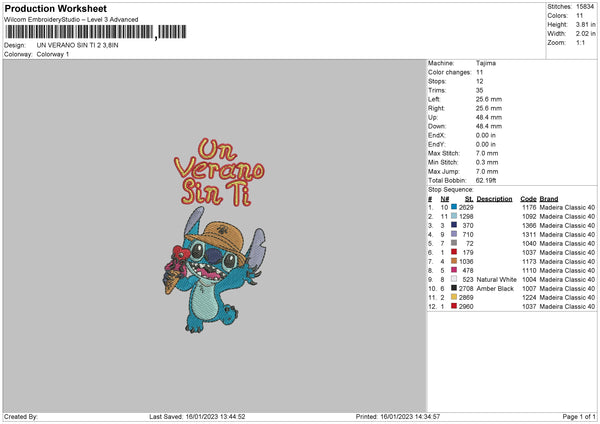Select the thread code "1224"

pyautogui.click(x=529, y=297)
